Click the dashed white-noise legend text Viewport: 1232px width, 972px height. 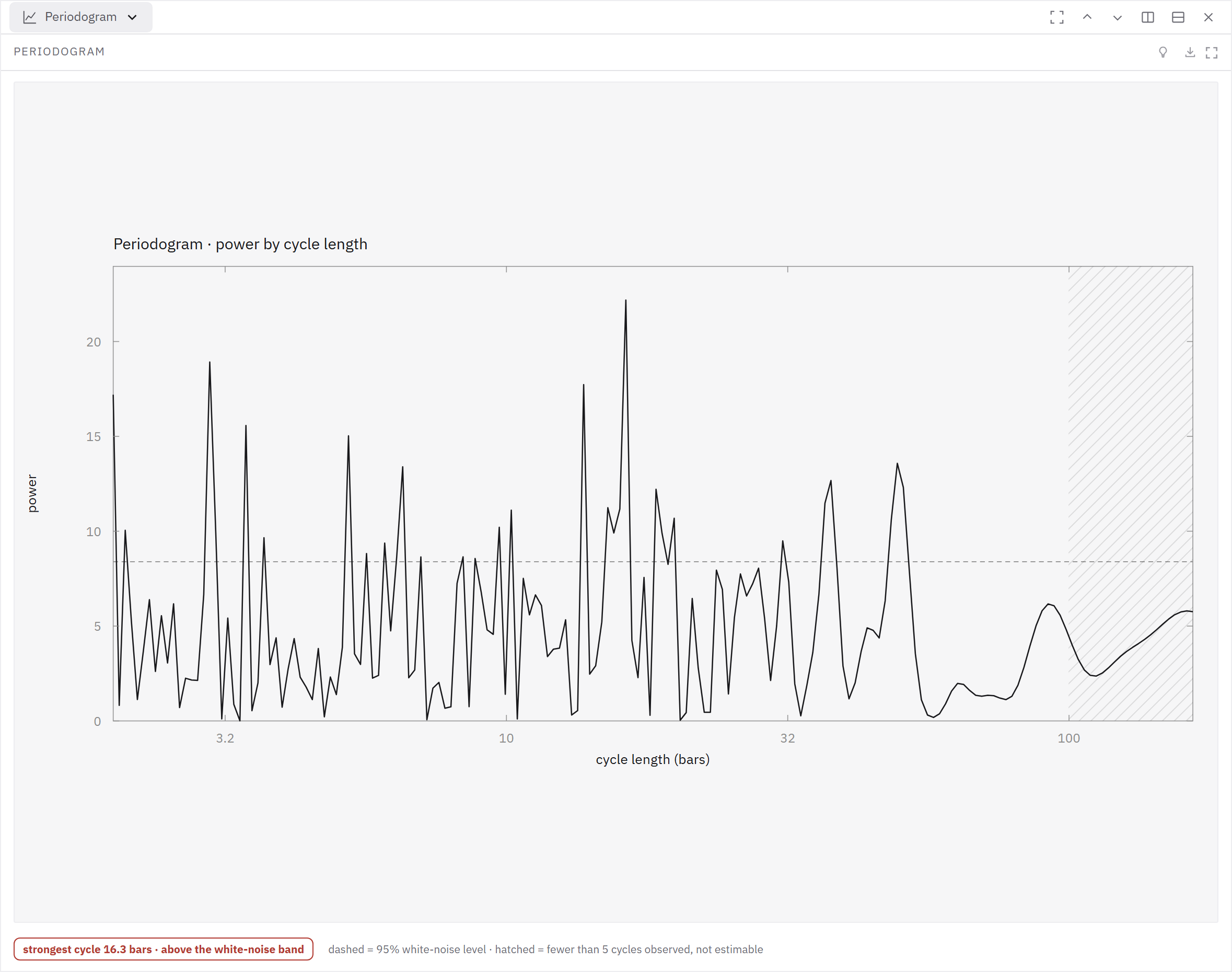pos(545,949)
